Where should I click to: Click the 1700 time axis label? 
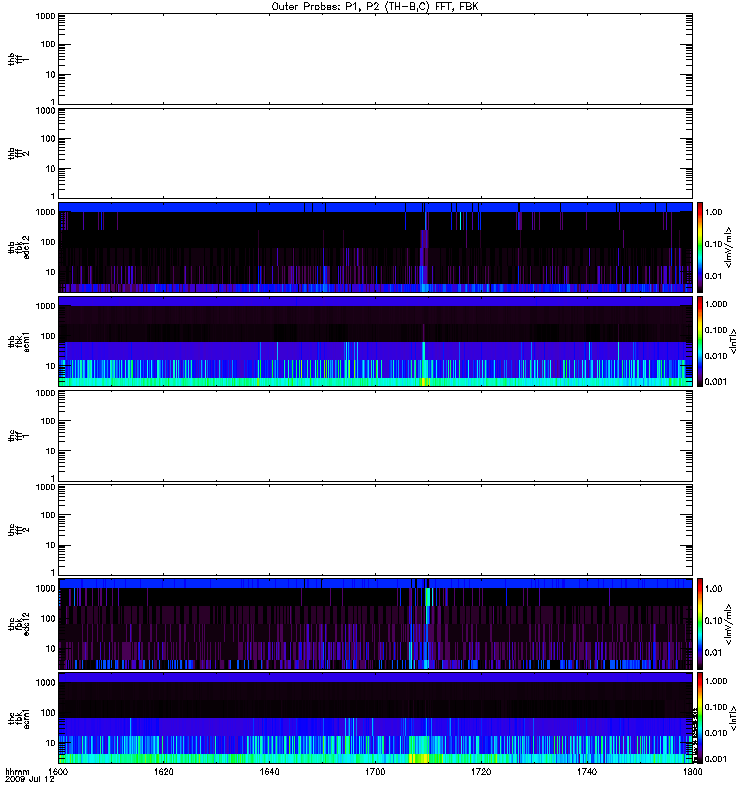click(375, 771)
